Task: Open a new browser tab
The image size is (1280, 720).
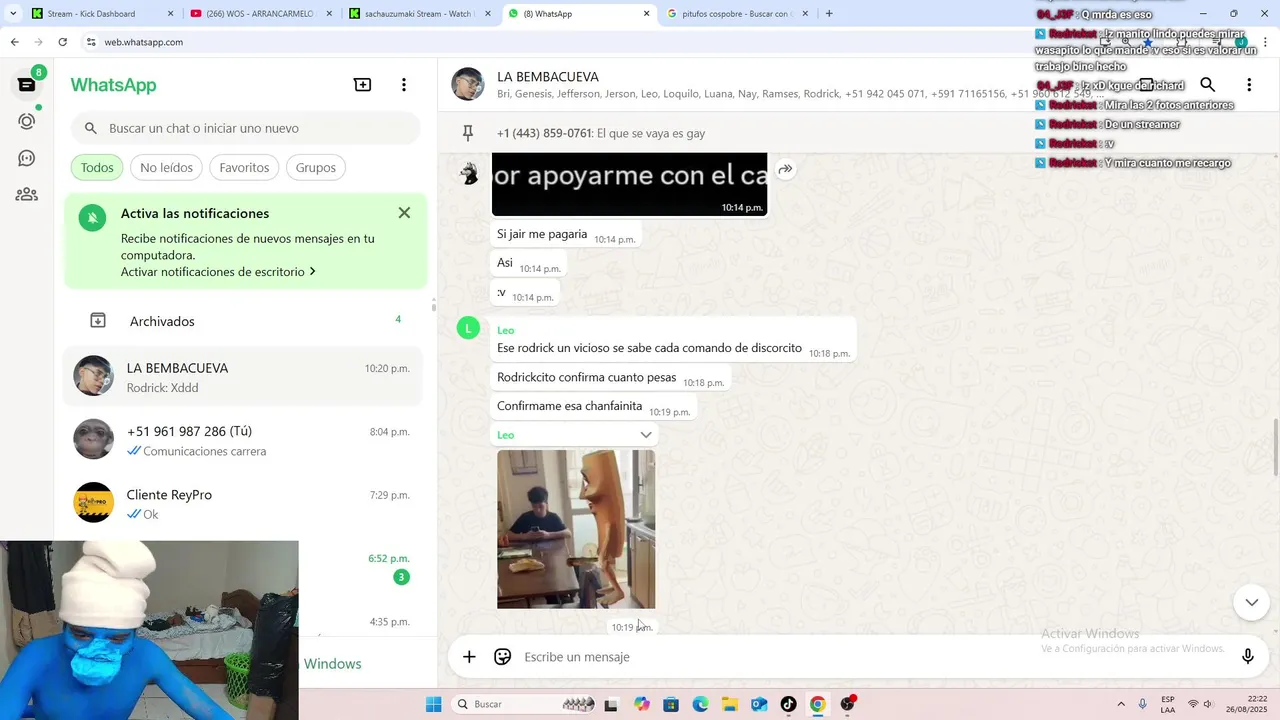Action: coord(829,14)
